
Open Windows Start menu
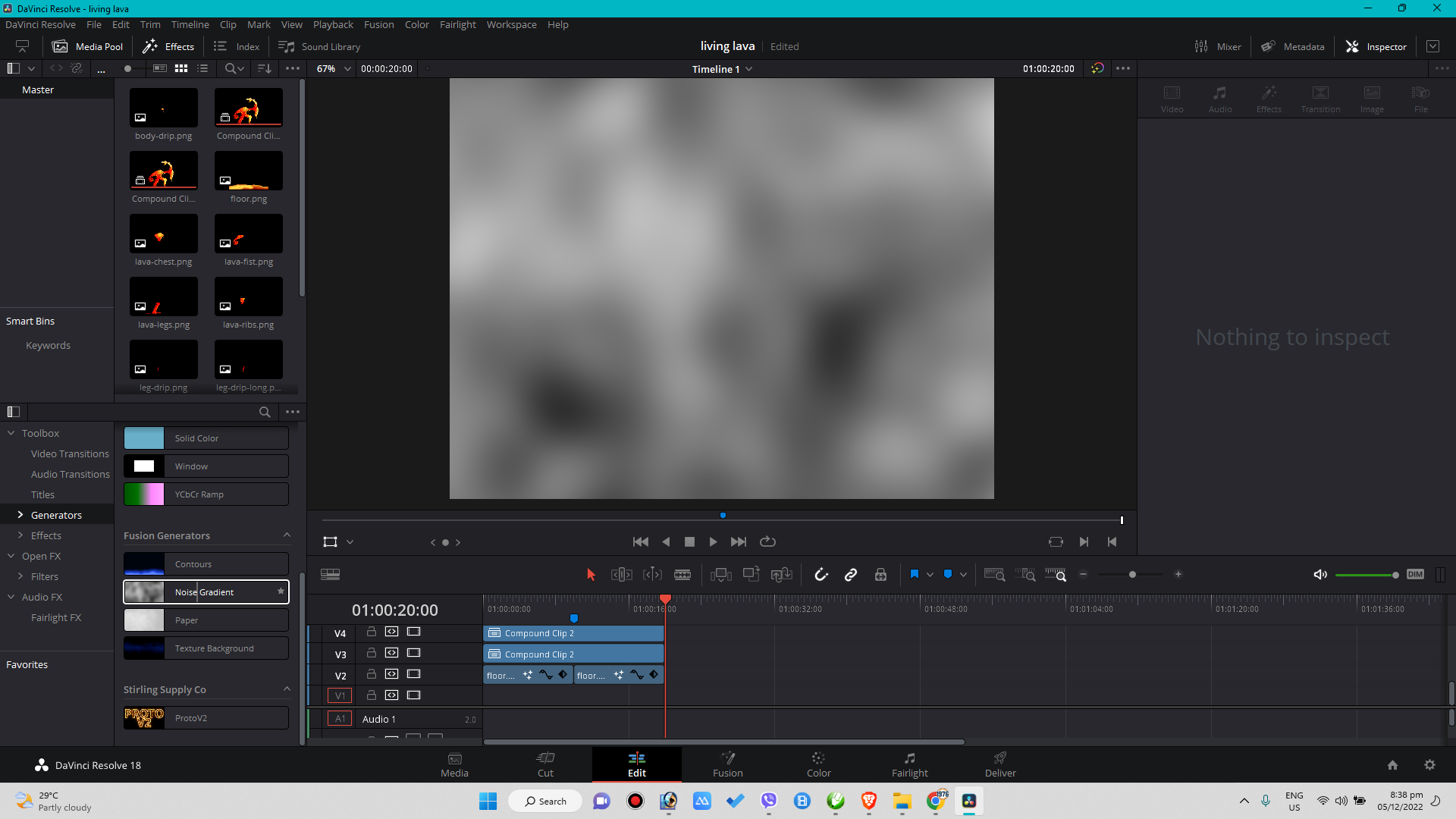[488, 801]
